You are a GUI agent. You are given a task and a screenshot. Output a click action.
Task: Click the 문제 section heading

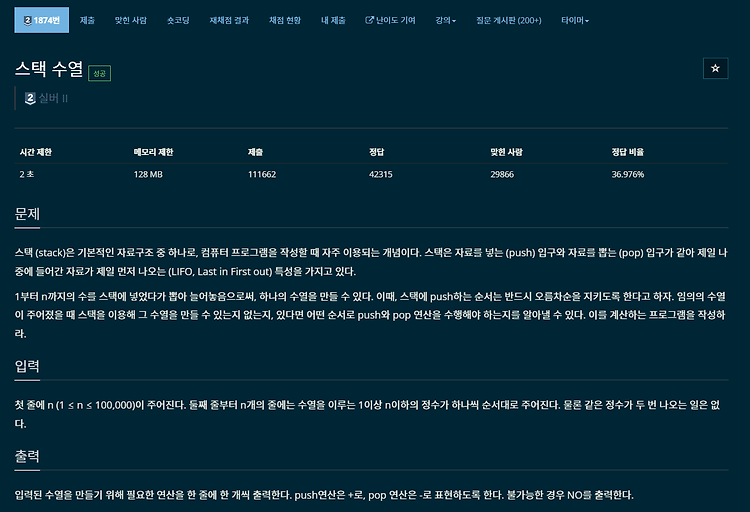(x=27, y=214)
